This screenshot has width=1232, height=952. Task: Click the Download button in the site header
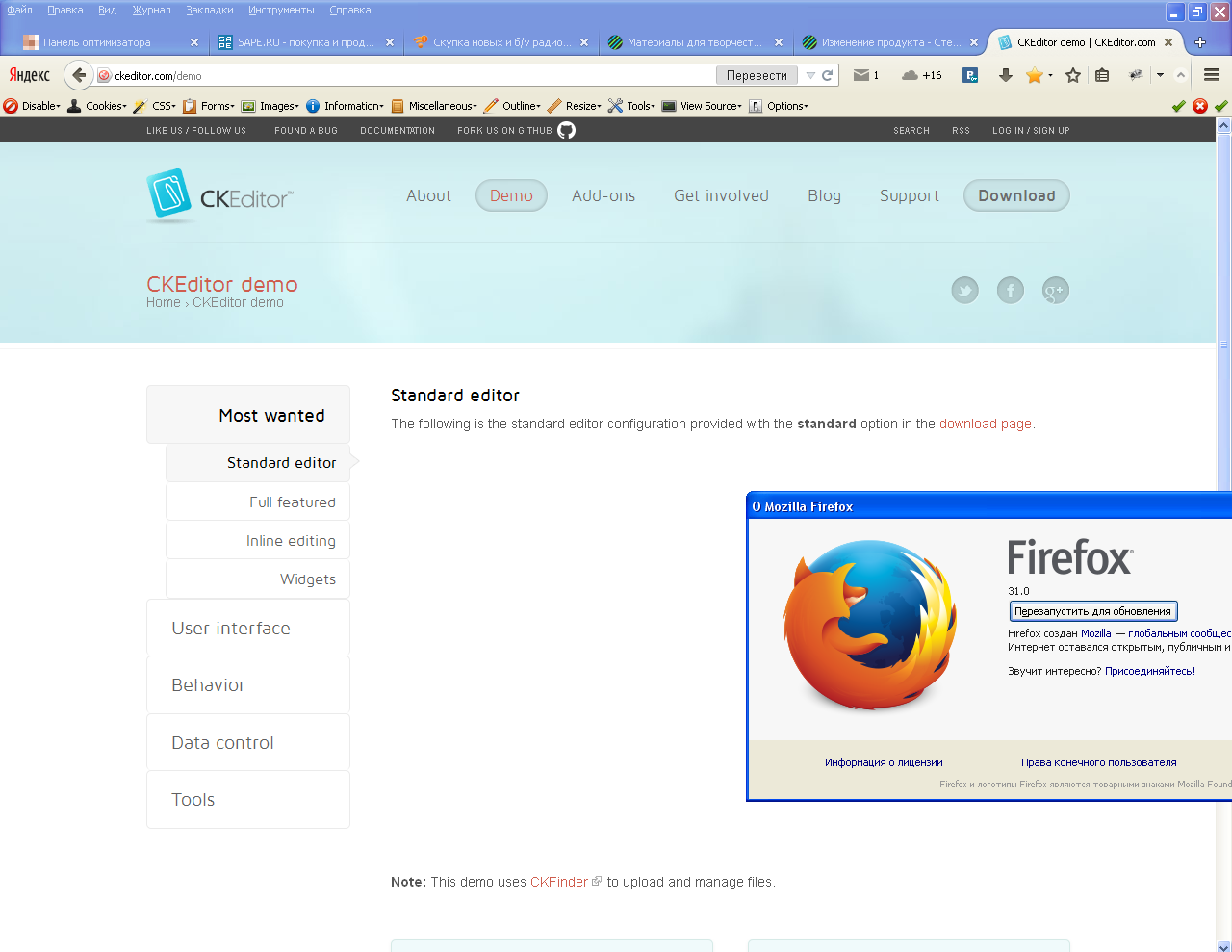point(1016,195)
